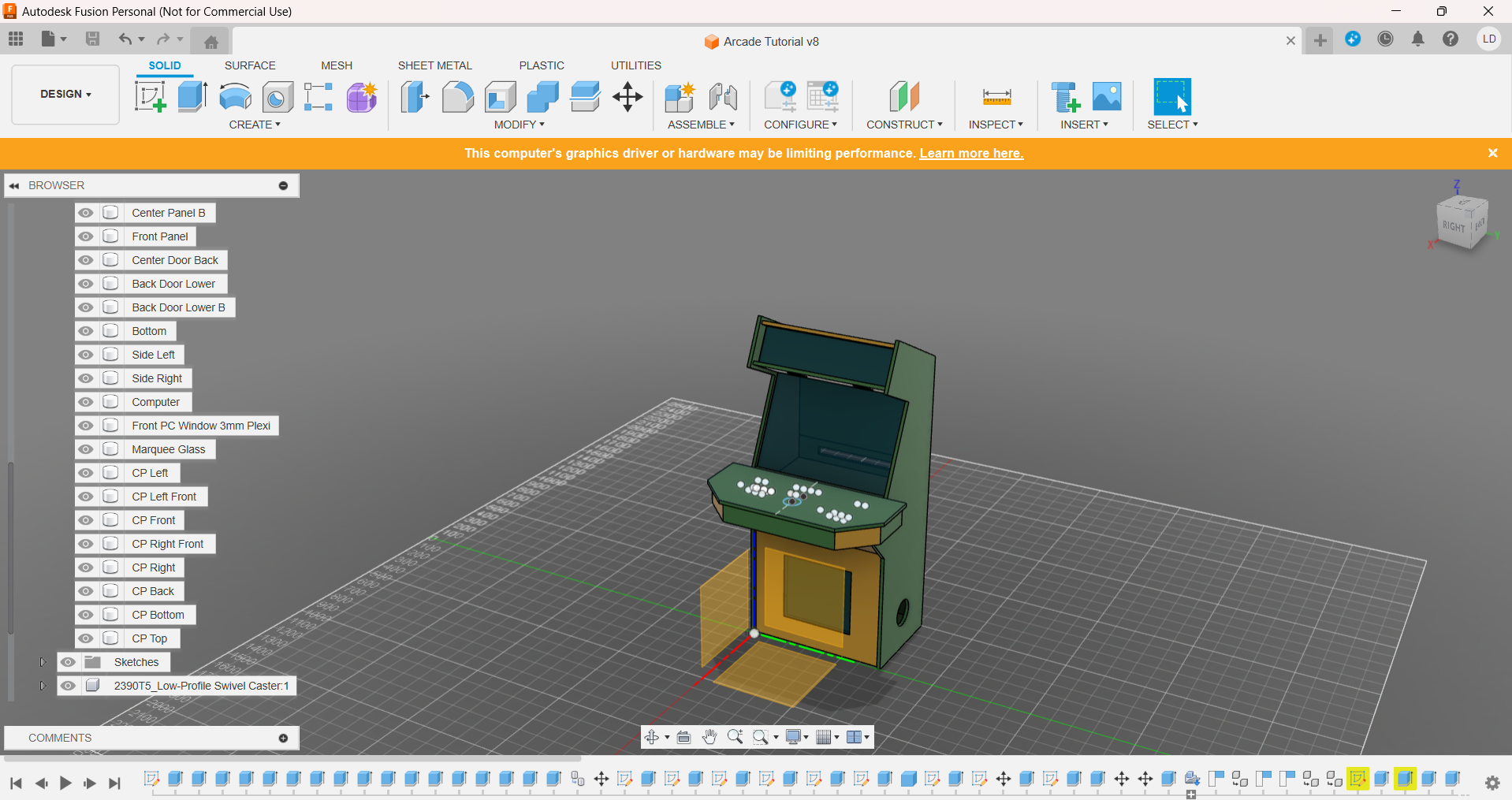Jump to timeline start
The image size is (1512, 800).
(16, 783)
